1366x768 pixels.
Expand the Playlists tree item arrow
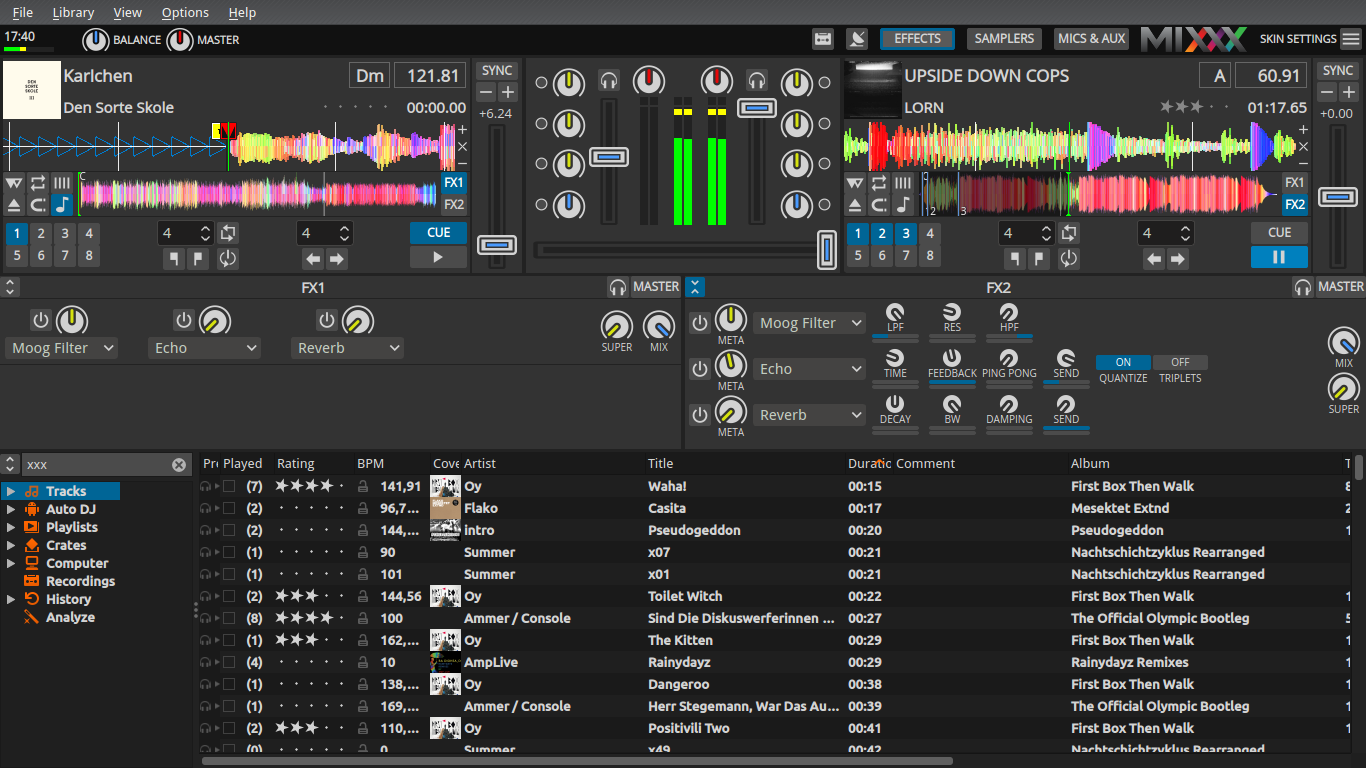pyautogui.click(x=11, y=527)
